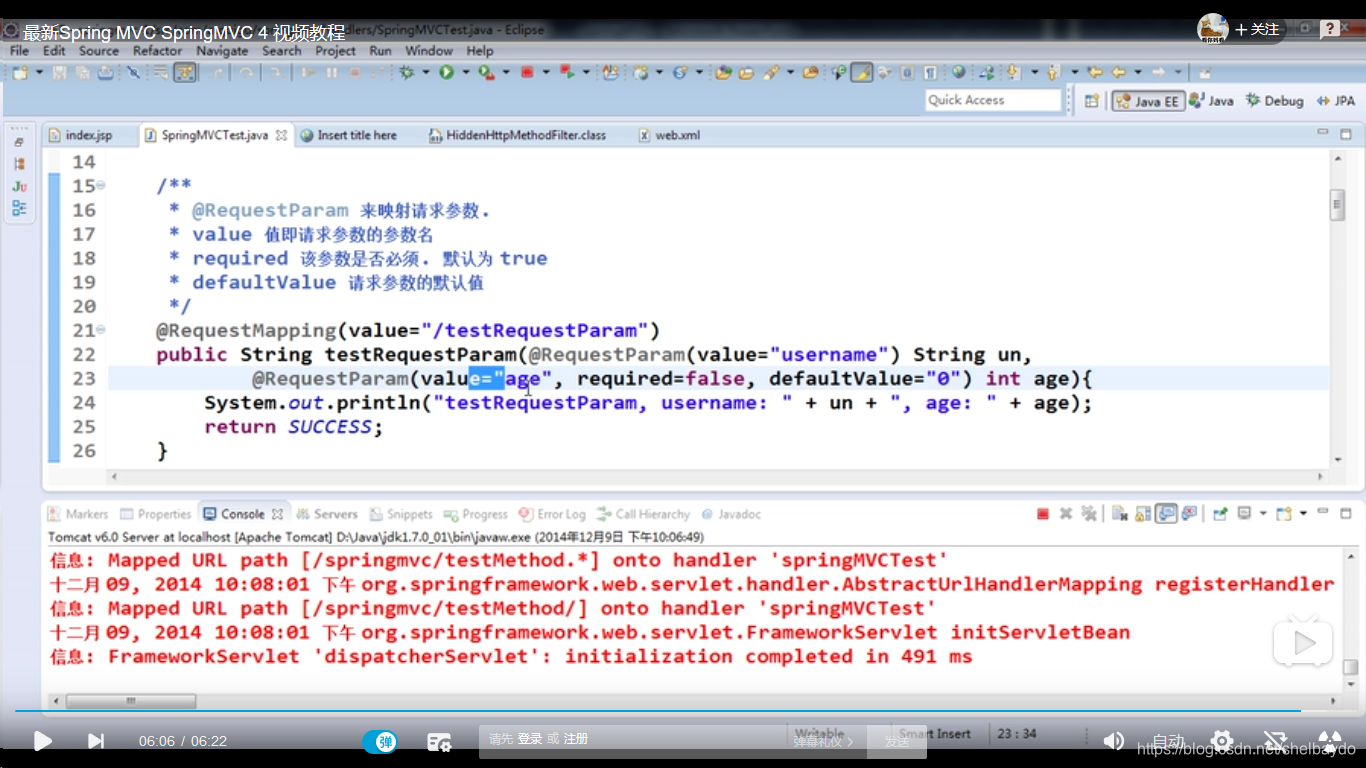The height and width of the screenshot is (768, 1366).
Task: Open the Javadoc view tab
Action: pos(731,514)
